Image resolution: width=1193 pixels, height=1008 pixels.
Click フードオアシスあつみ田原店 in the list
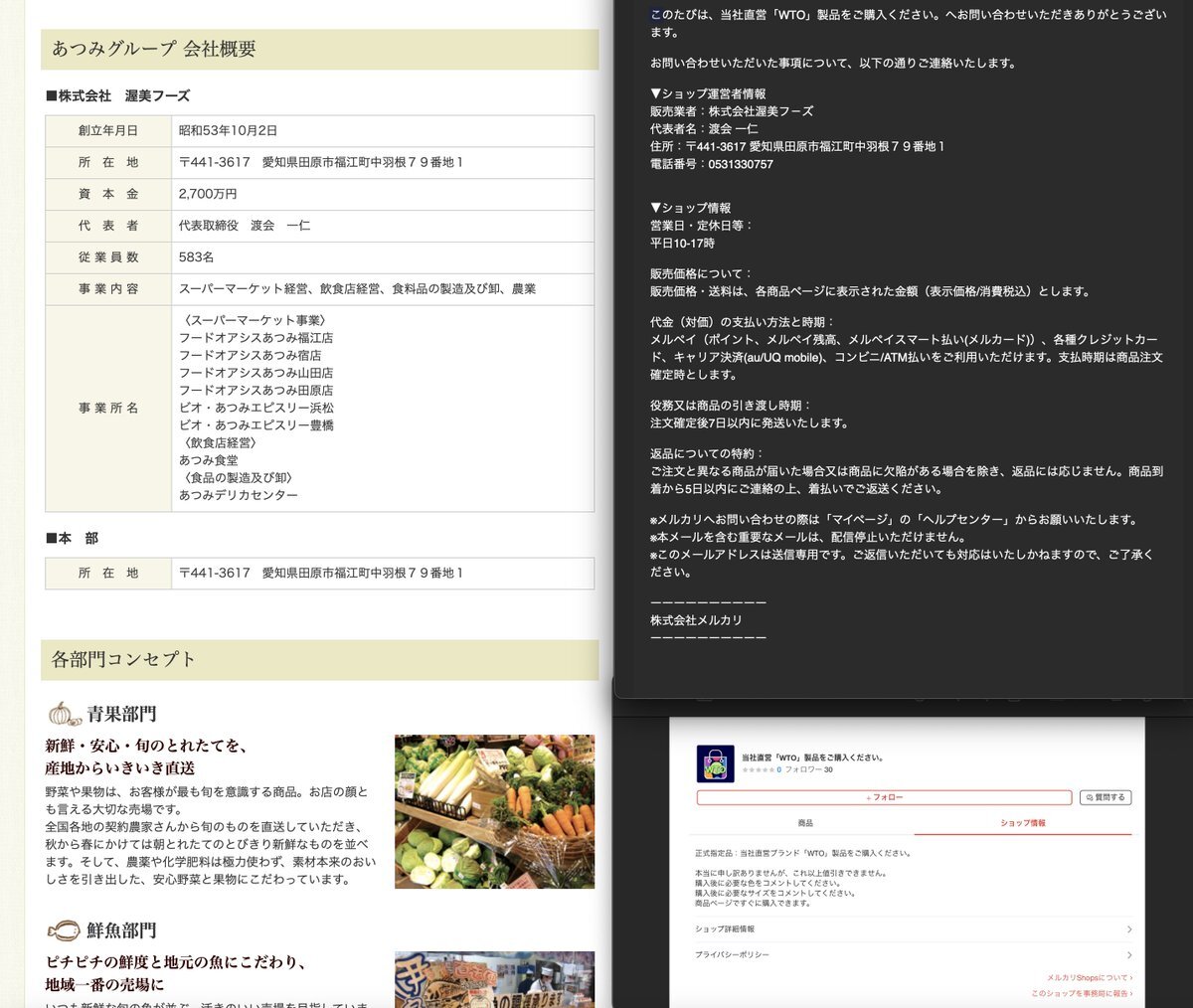(x=256, y=390)
